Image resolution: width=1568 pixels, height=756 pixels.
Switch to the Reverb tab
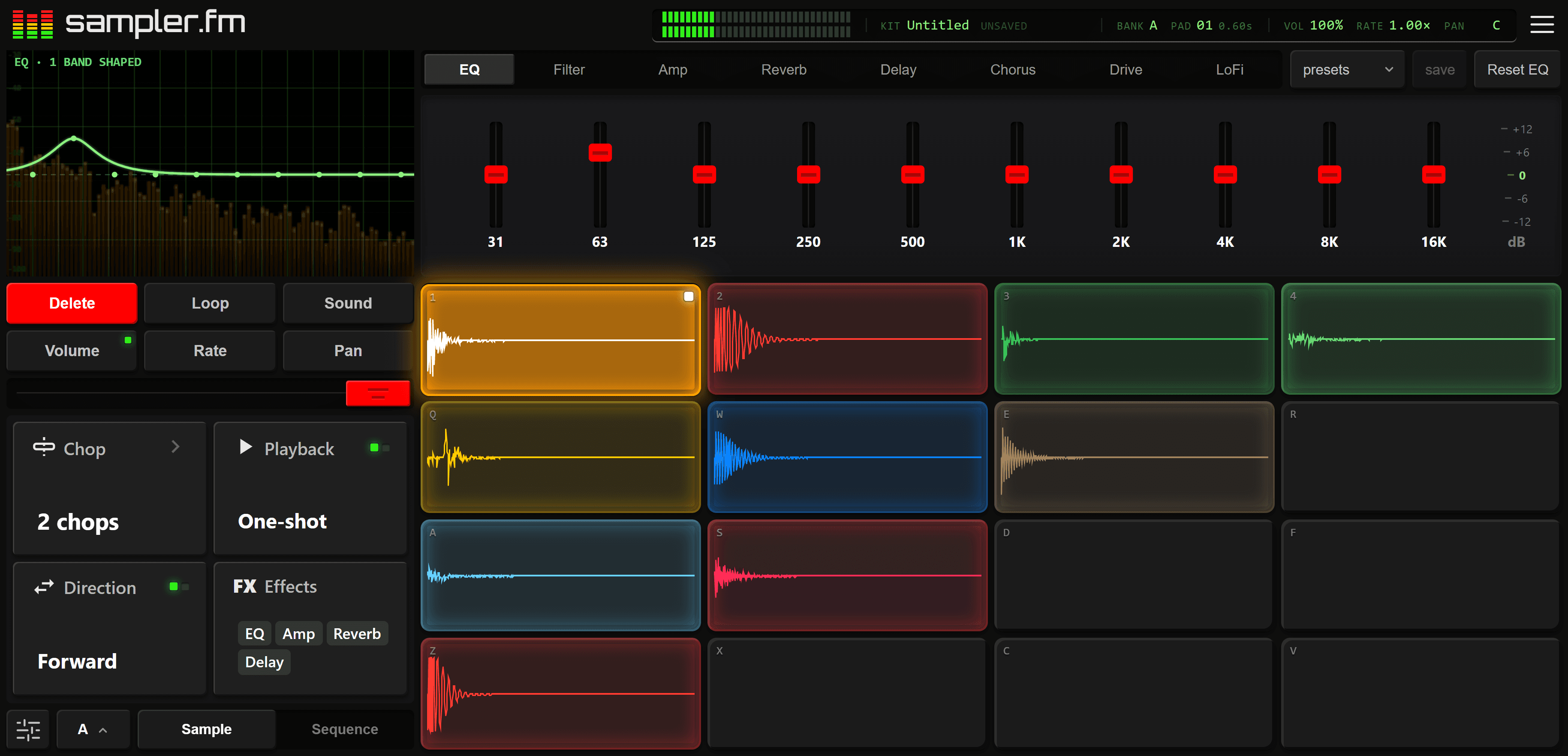point(783,70)
